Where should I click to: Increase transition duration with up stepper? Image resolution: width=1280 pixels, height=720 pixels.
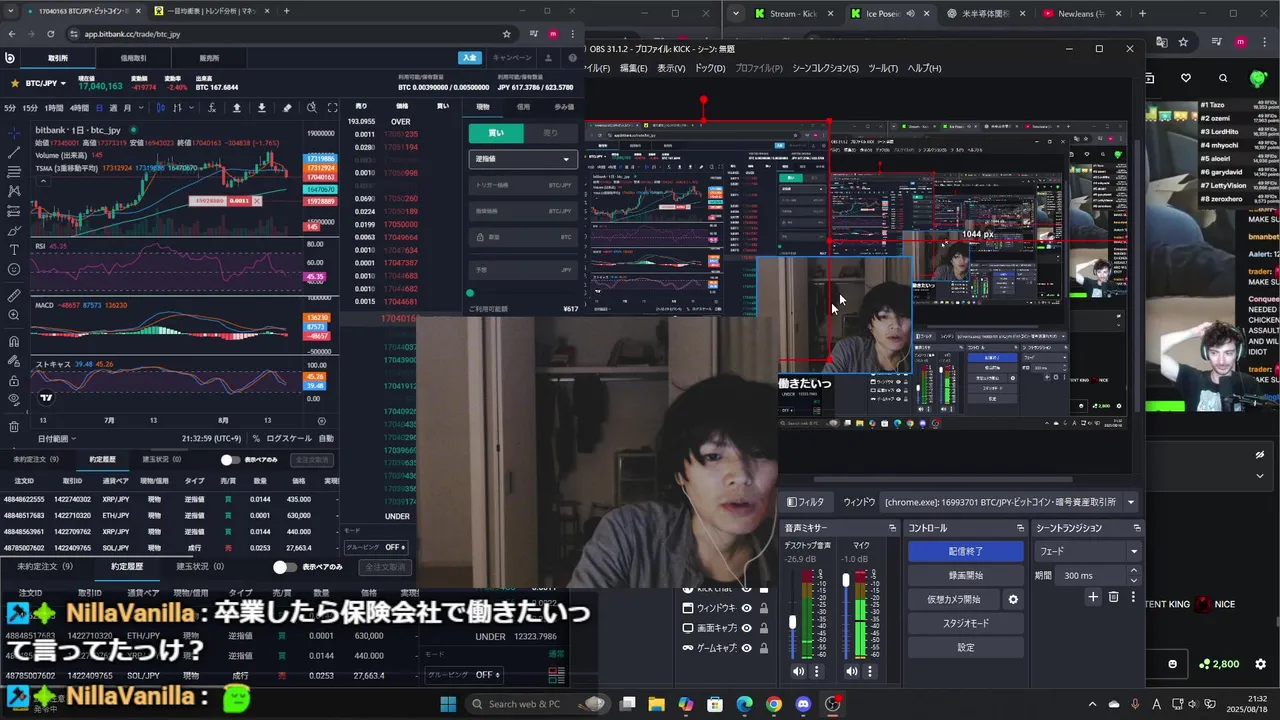point(1133,571)
